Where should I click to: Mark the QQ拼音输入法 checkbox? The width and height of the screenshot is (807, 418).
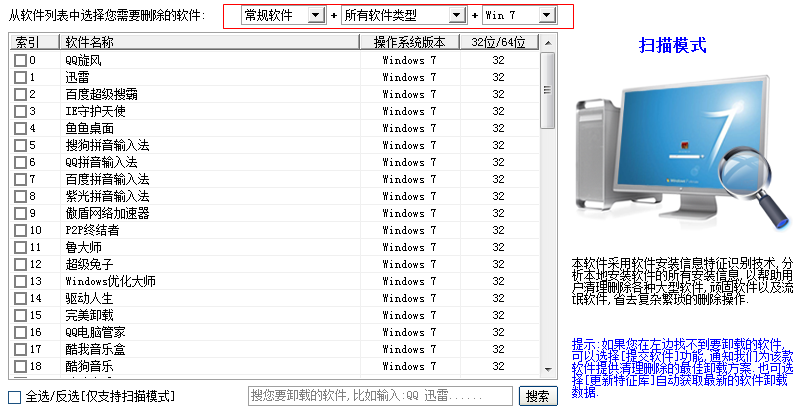(x=20, y=163)
